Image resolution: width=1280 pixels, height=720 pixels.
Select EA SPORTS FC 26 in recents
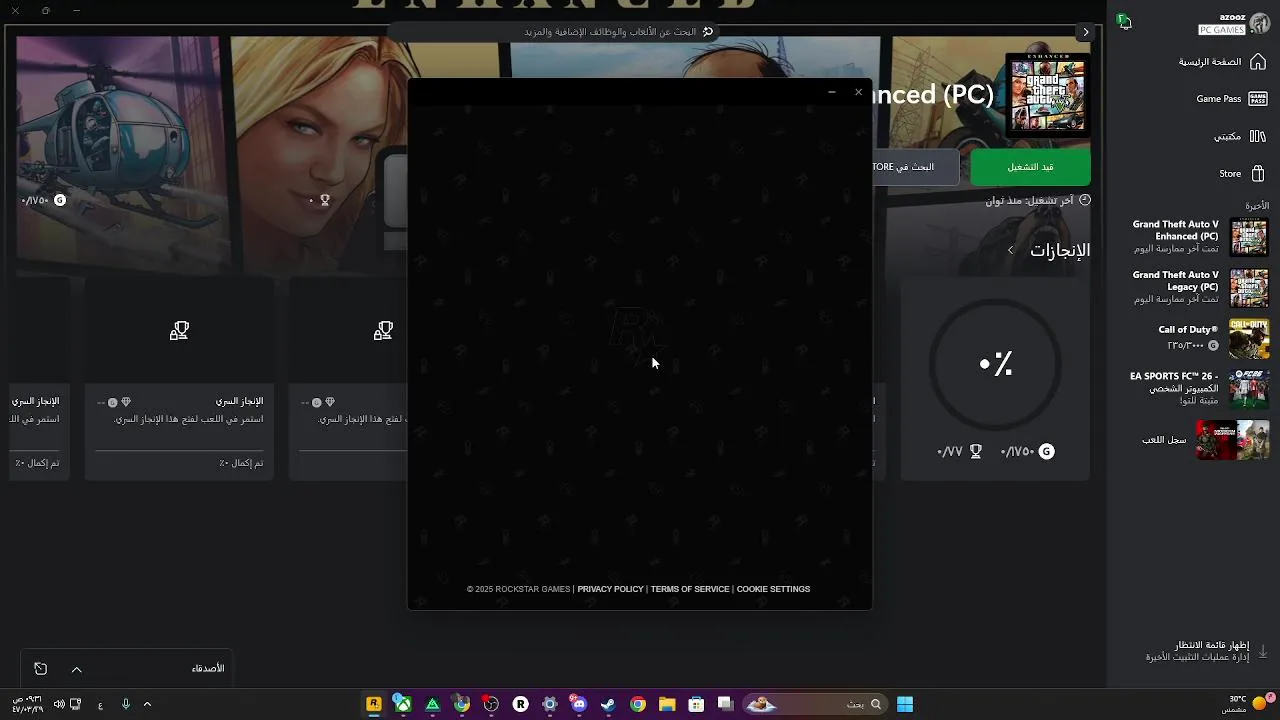coord(1200,389)
